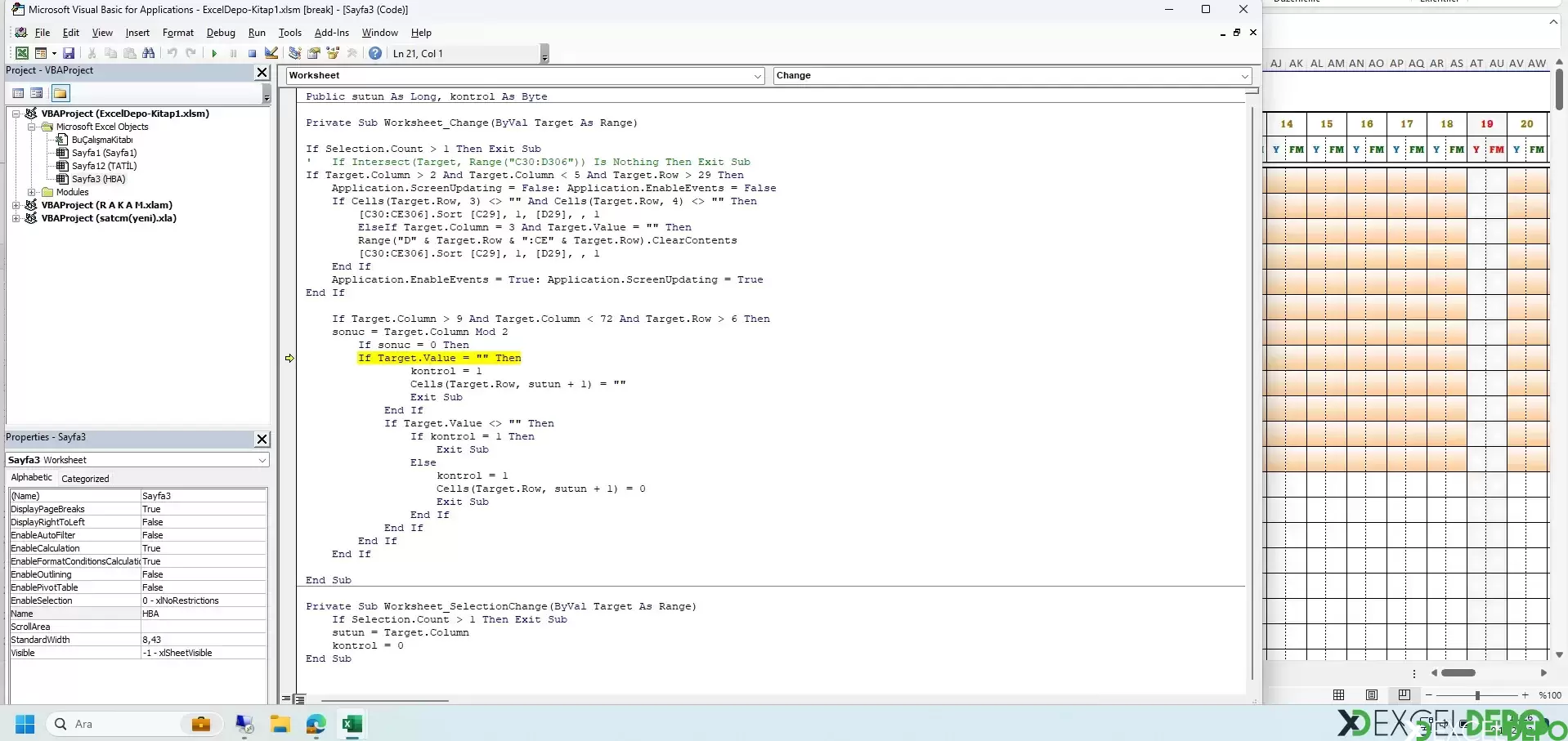The width and height of the screenshot is (1568, 741).
Task: Click View Object icon in Project pane
Action: point(37,93)
